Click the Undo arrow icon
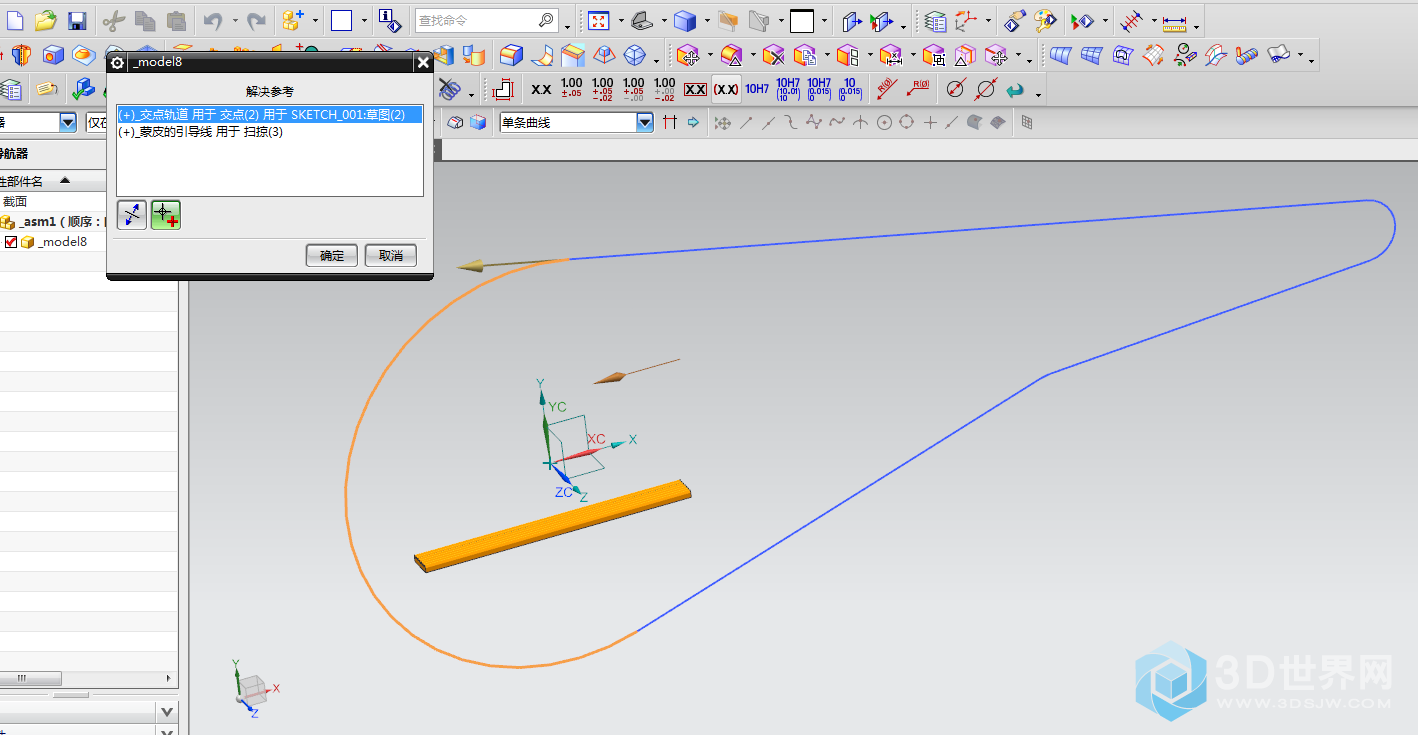This screenshot has width=1418, height=735. click(212, 20)
